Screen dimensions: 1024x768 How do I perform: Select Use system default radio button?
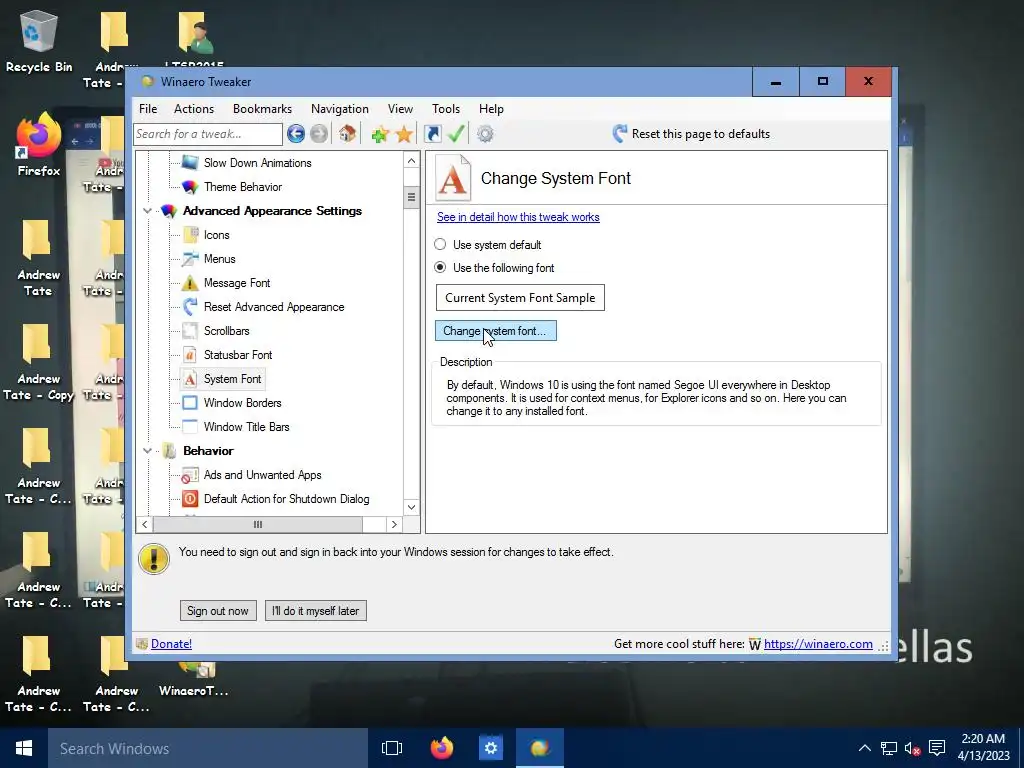440,244
